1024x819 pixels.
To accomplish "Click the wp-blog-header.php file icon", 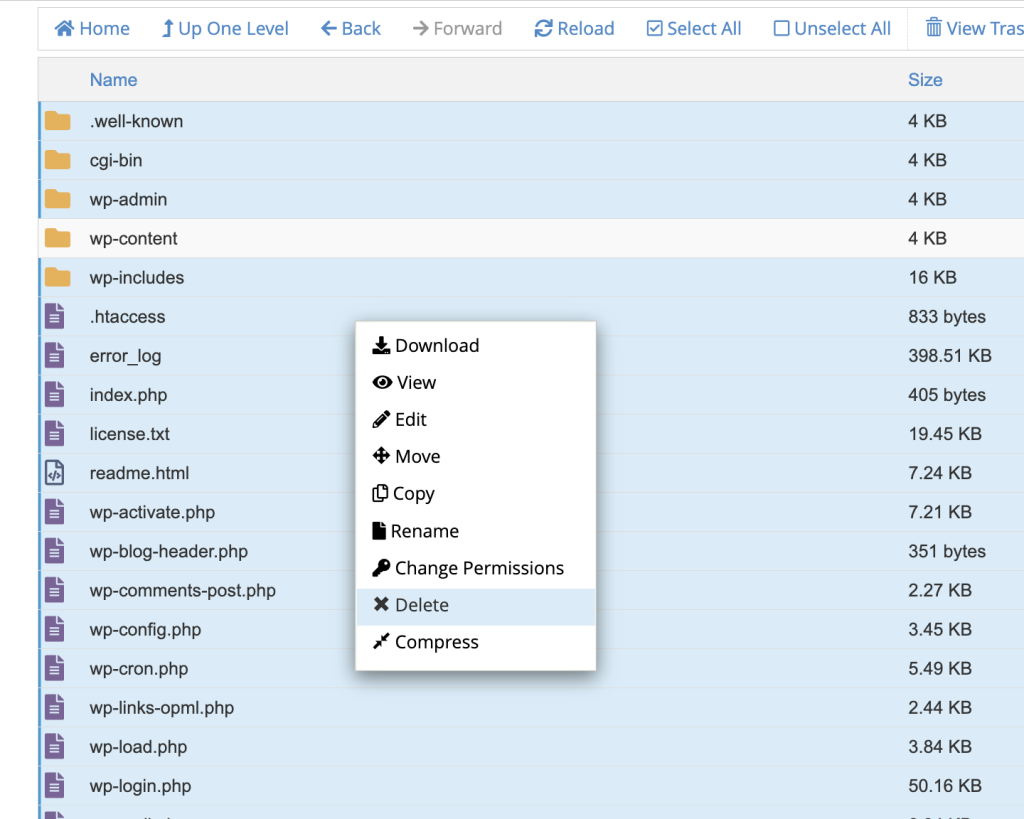I will [x=55, y=551].
